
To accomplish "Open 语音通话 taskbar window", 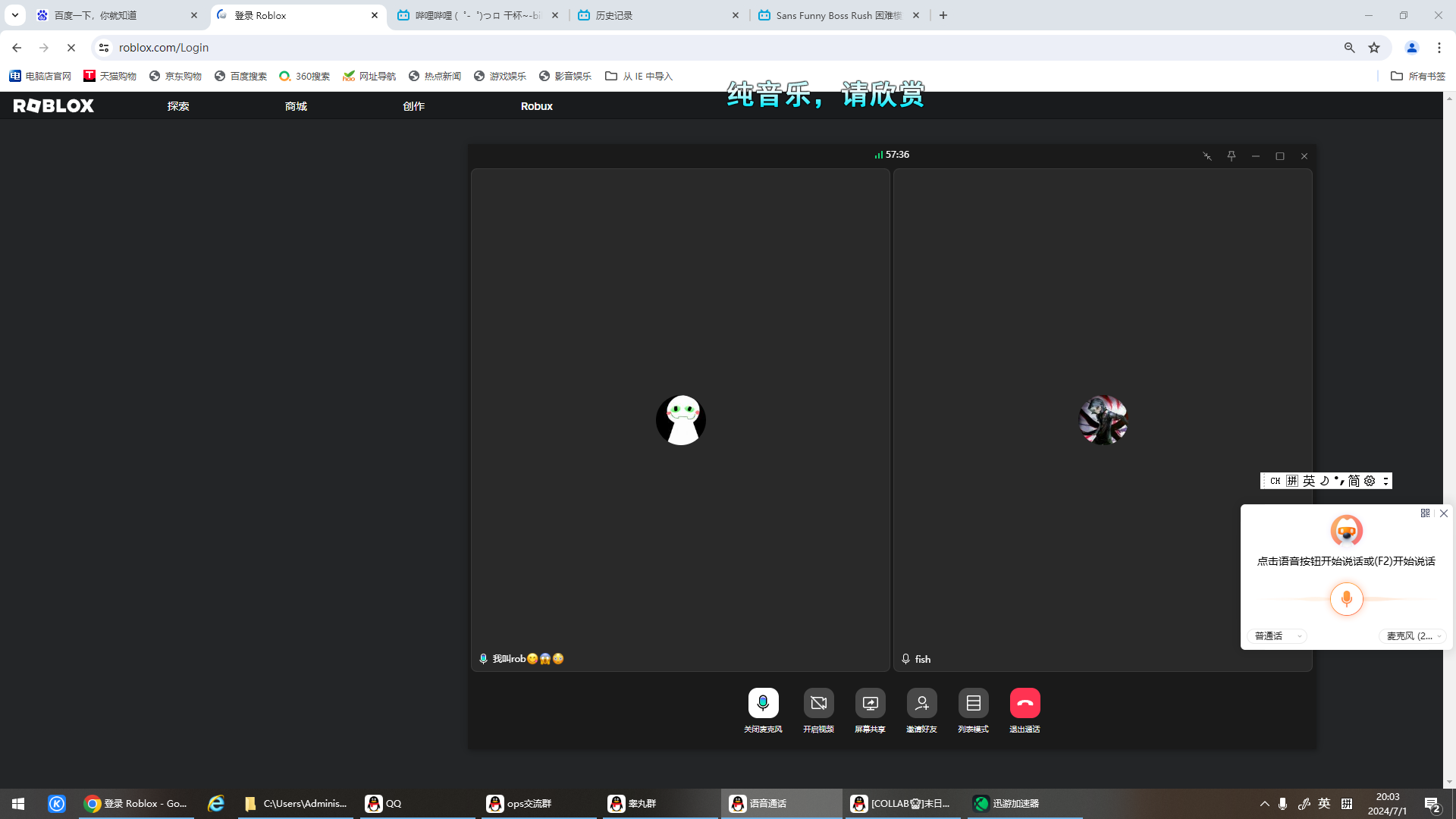I will click(781, 804).
